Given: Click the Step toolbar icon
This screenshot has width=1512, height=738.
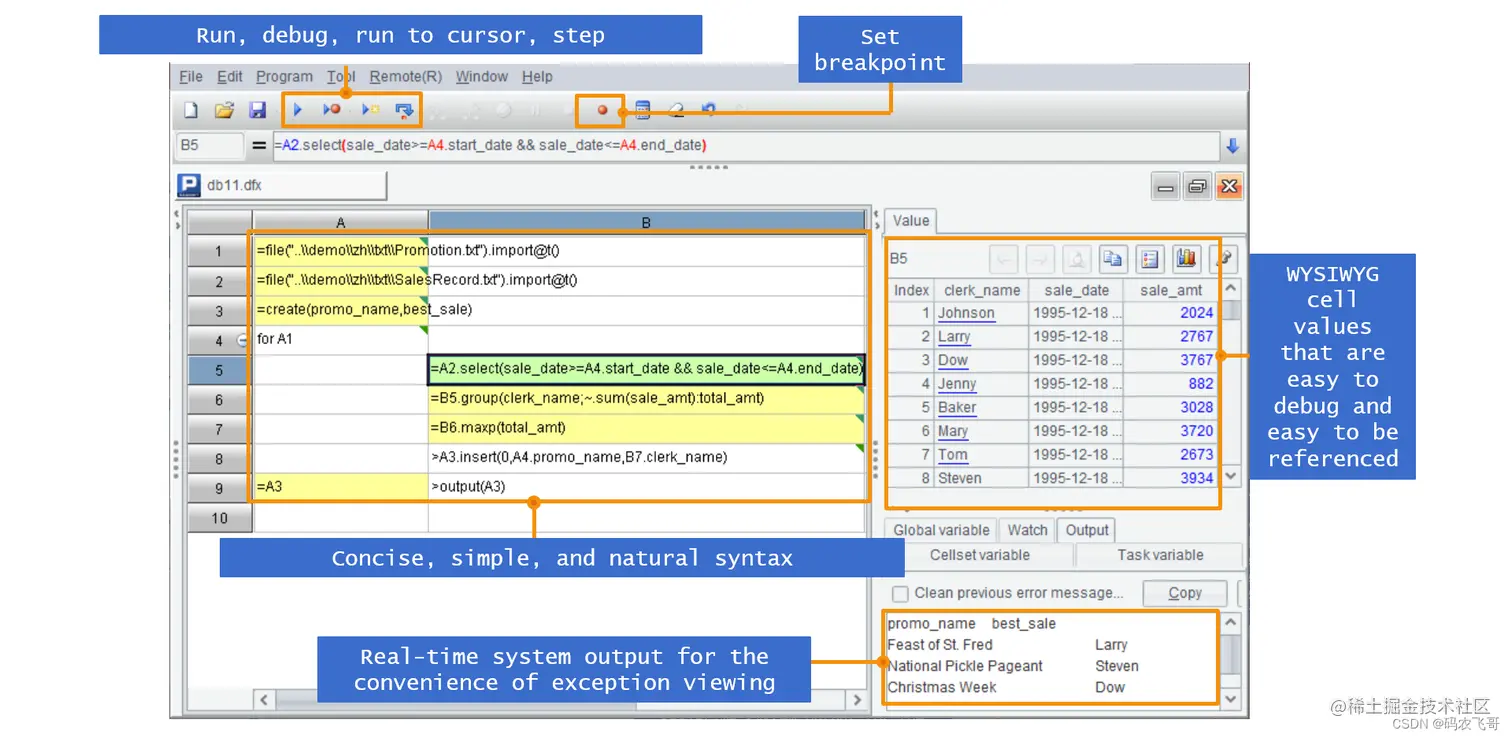Looking at the screenshot, I should [x=404, y=110].
